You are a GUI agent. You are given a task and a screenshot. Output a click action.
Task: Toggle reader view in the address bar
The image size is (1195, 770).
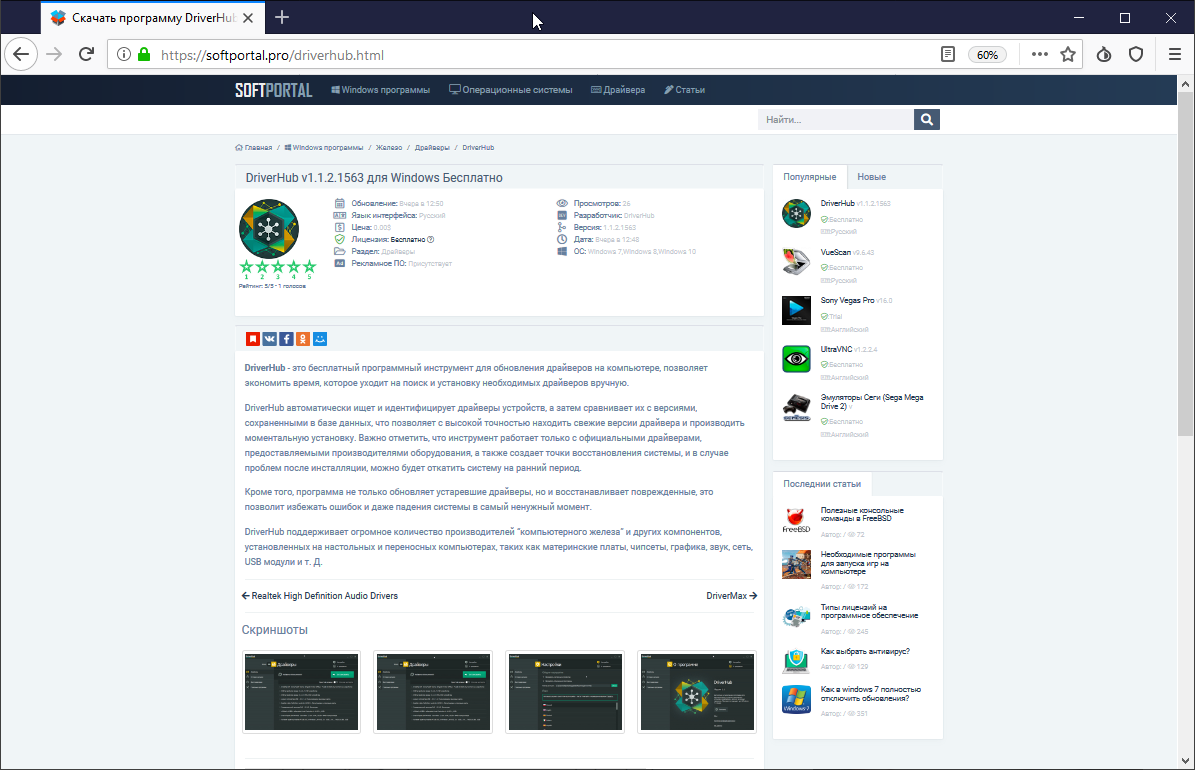tap(947, 55)
